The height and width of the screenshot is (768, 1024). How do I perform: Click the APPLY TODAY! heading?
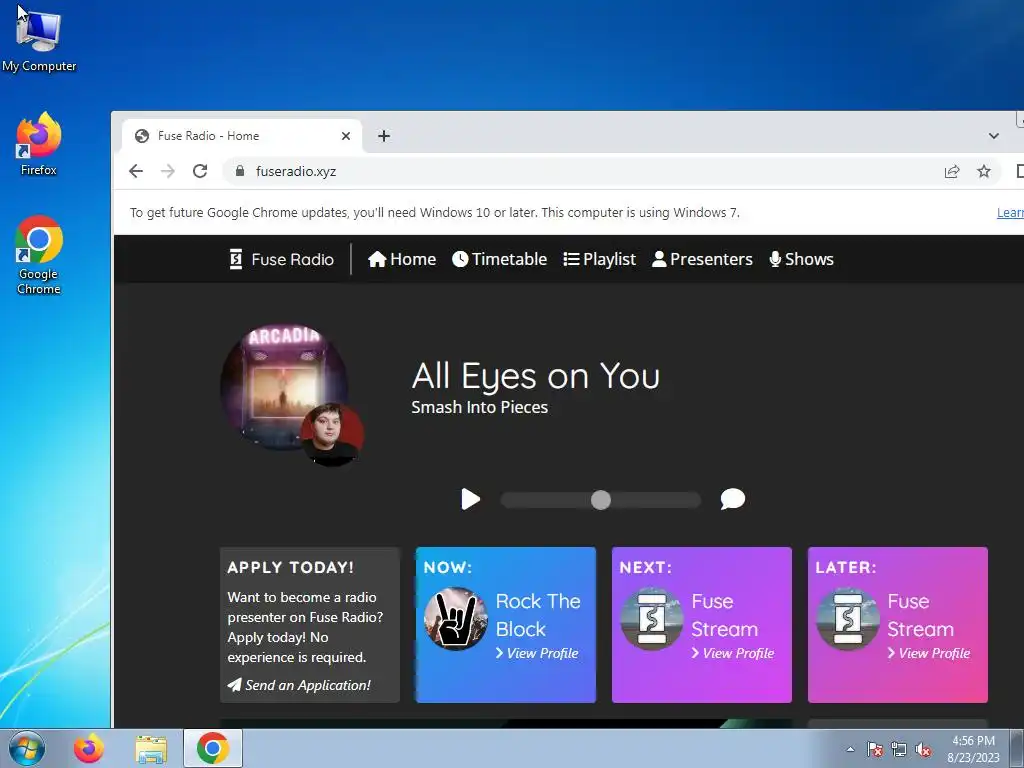coord(291,568)
